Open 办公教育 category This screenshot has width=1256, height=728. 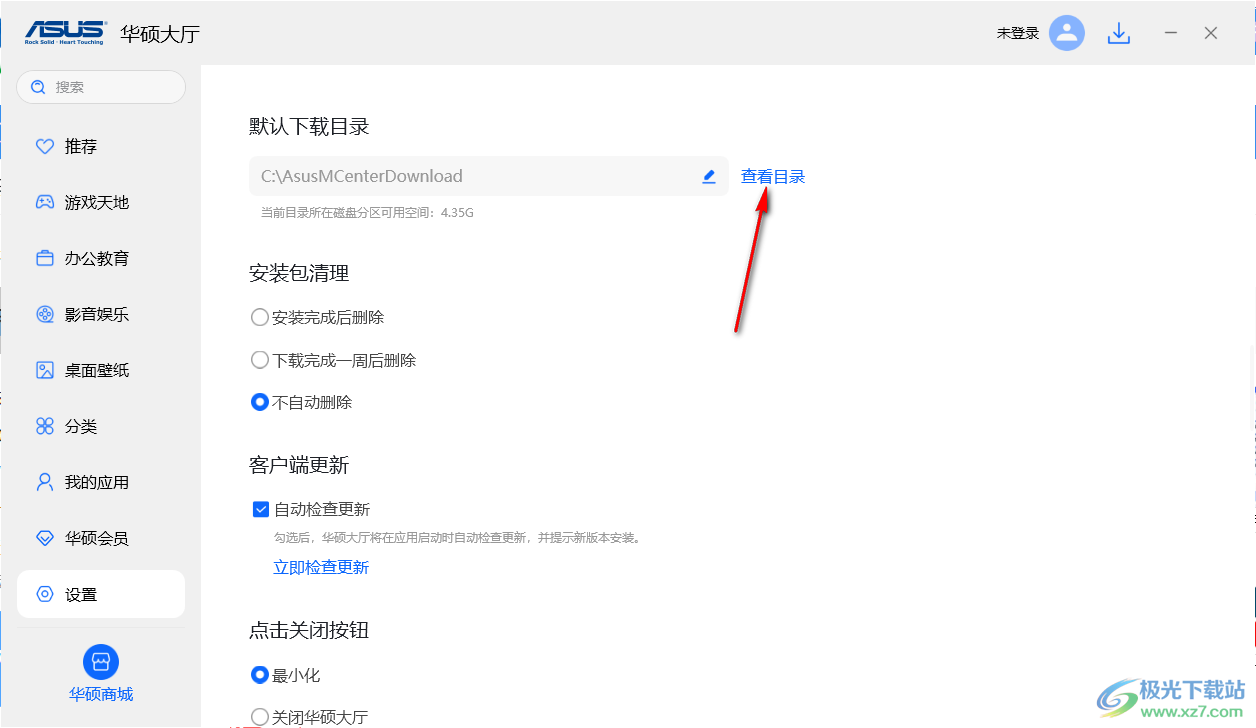coord(101,258)
